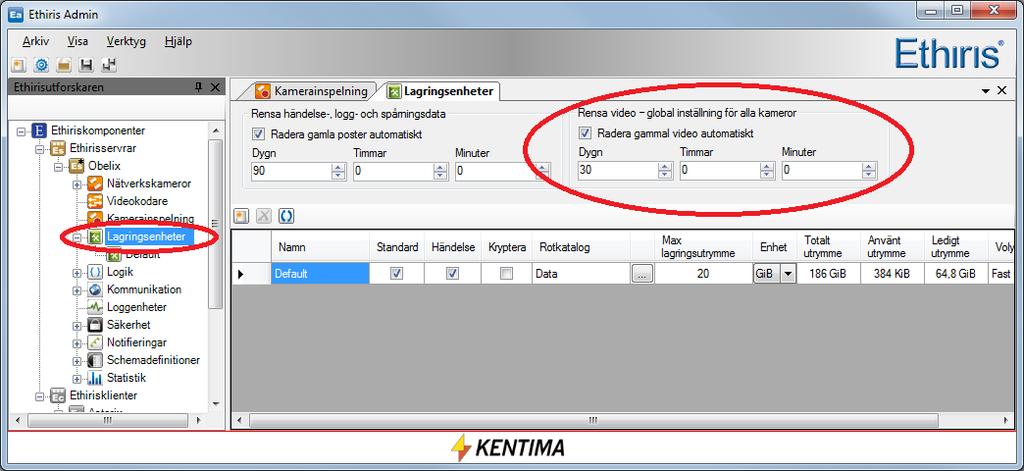Click the open folder toolbar icon
The image size is (1024, 471).
63,65
